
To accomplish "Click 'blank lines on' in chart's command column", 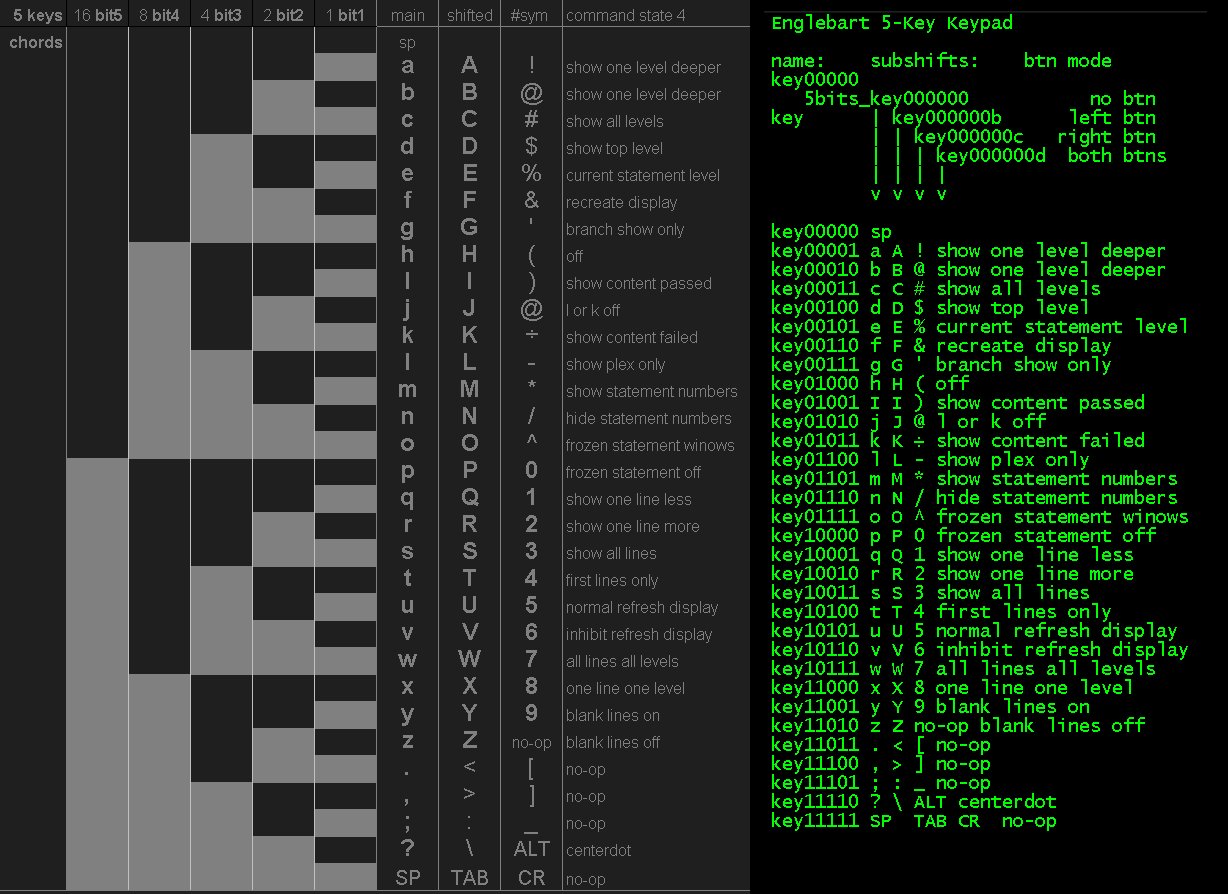I will pyautogui.click(x=613, y=715).
